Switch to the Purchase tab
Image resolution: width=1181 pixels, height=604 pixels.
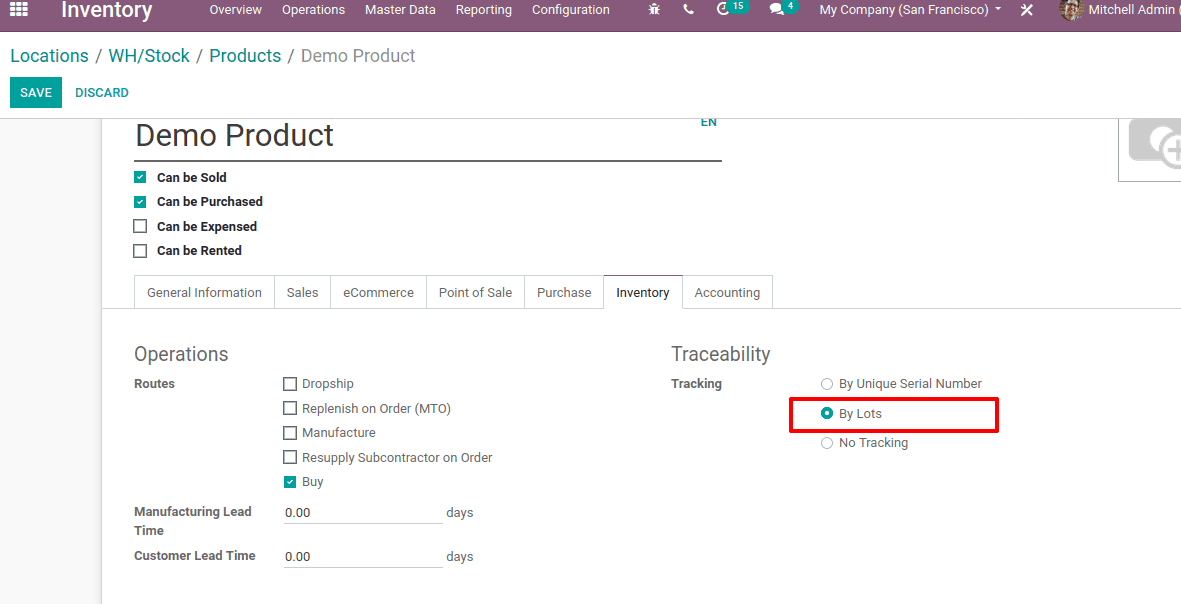pyautogui.click(x=564, y=292)
